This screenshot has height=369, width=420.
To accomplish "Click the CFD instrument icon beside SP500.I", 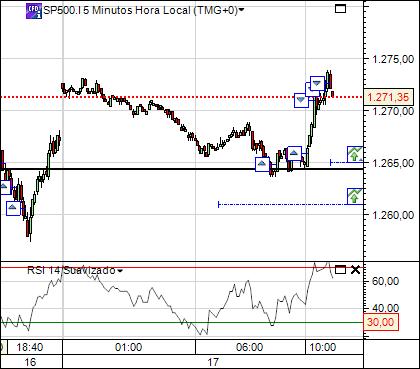I will tap(34, 11).
